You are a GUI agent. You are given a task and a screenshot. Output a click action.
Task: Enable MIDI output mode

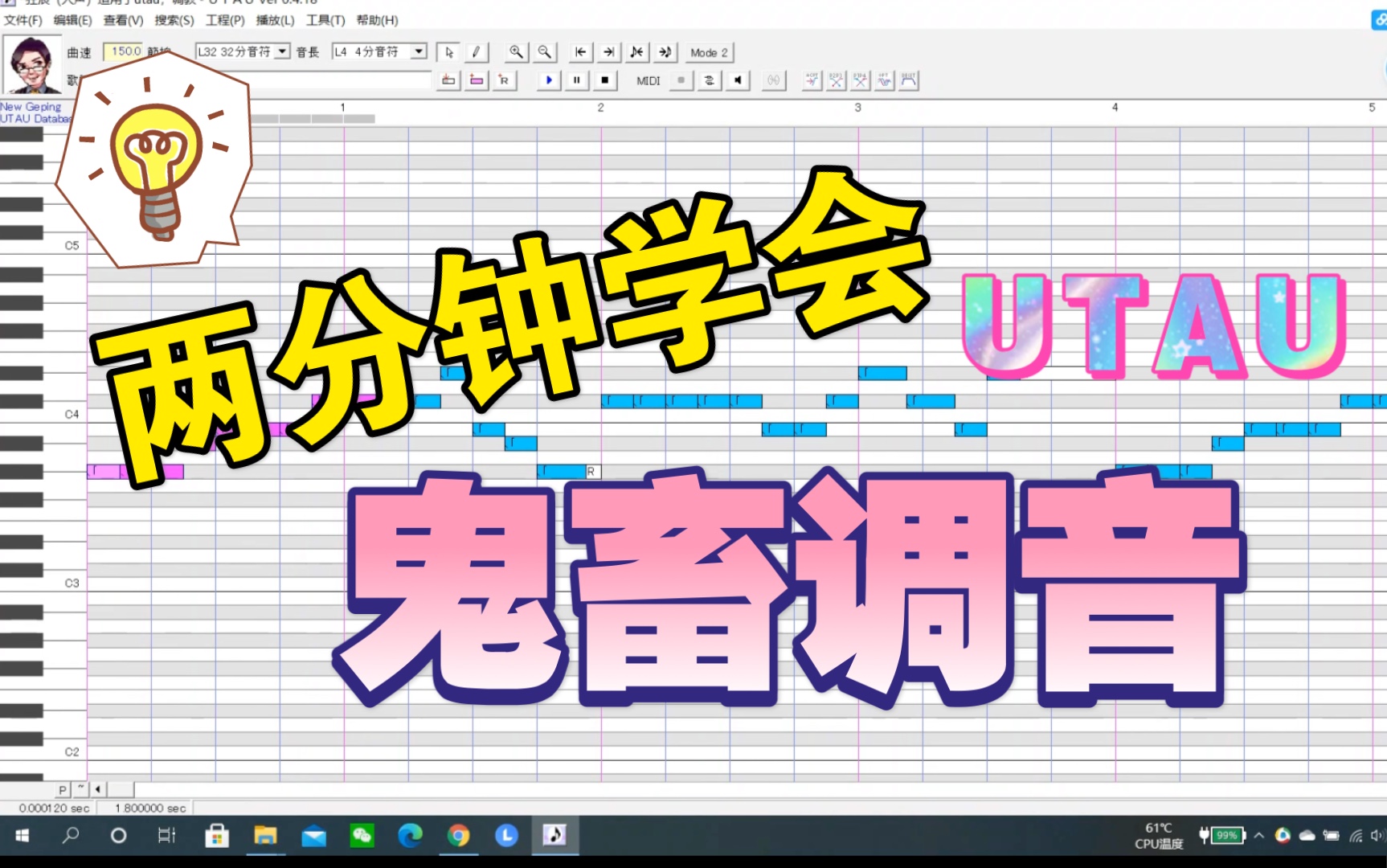click(680, 80)
